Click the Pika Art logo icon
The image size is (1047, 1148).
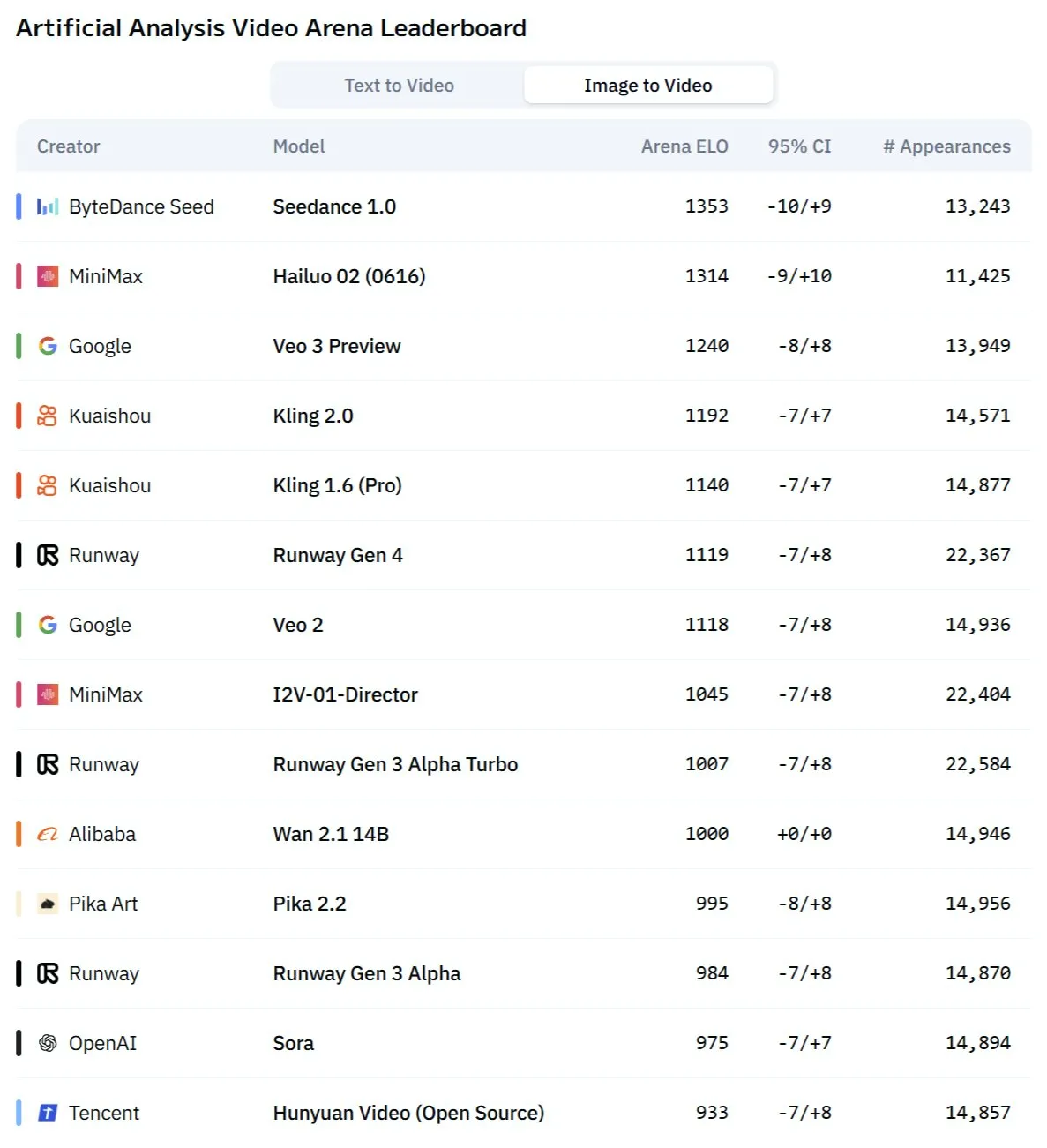point(48,904)
